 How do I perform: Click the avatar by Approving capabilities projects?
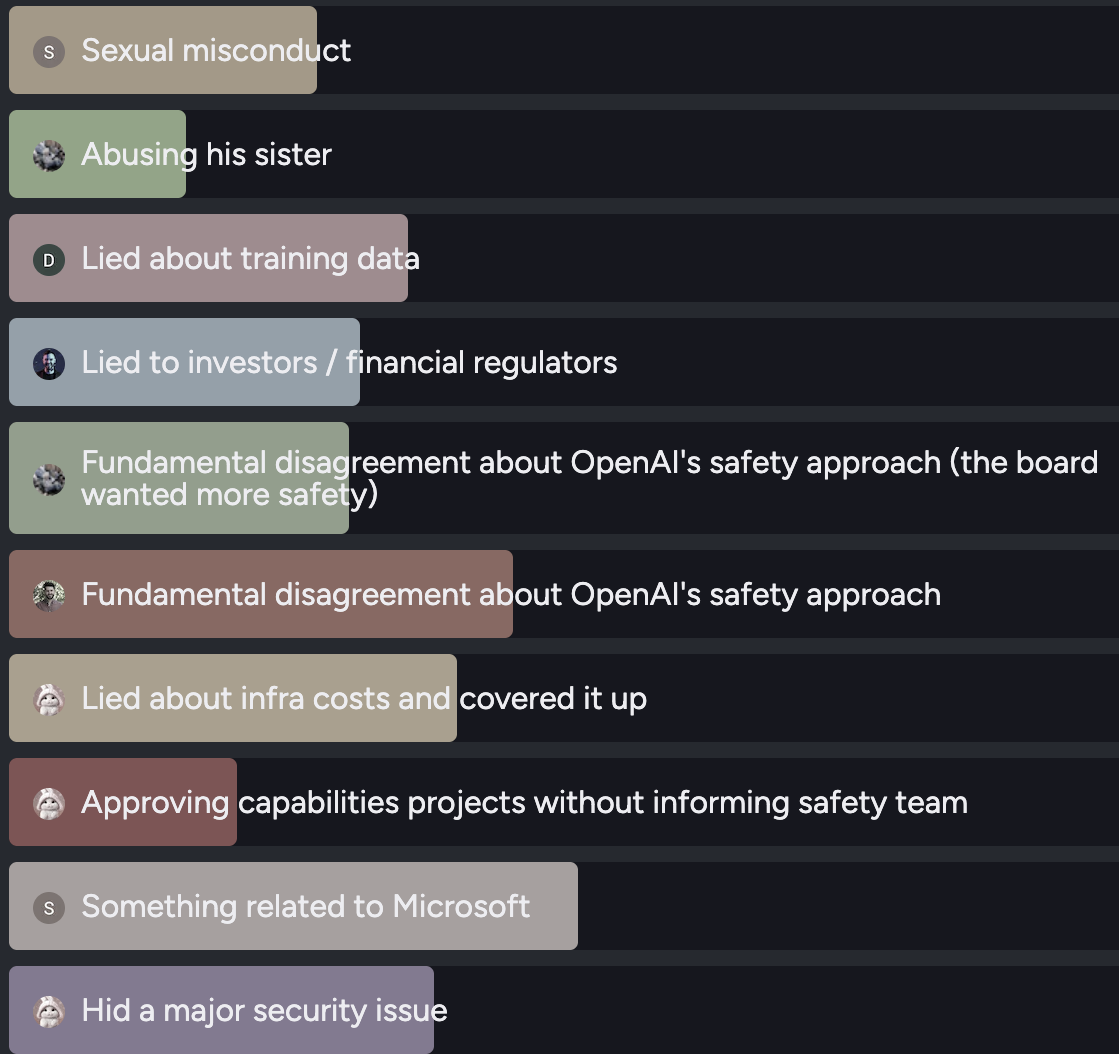pos(49,804)
